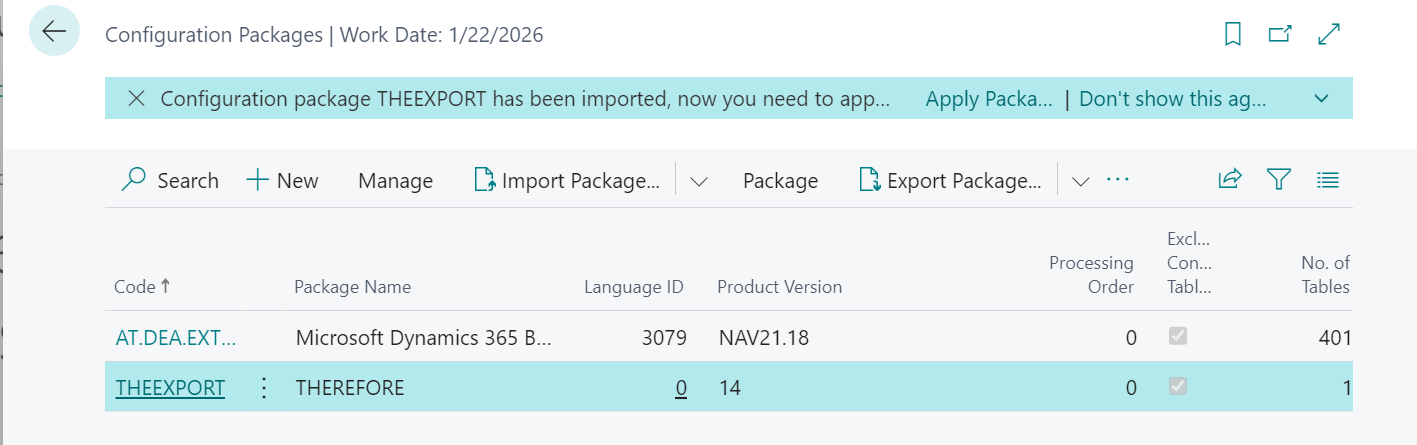Open the THEEXPORT package code link

[170, 388]
